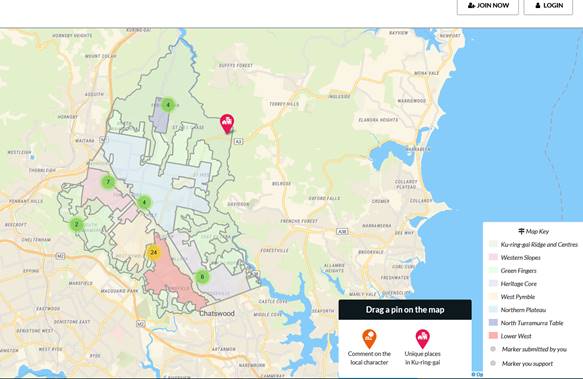
Task: Click the Chatswood label on map
Action: click(x=217, y=314)
